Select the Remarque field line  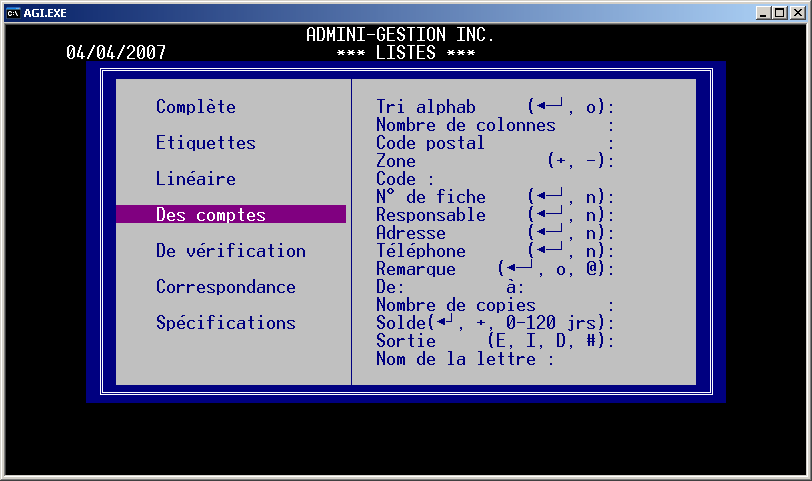(x=495, y=269)
